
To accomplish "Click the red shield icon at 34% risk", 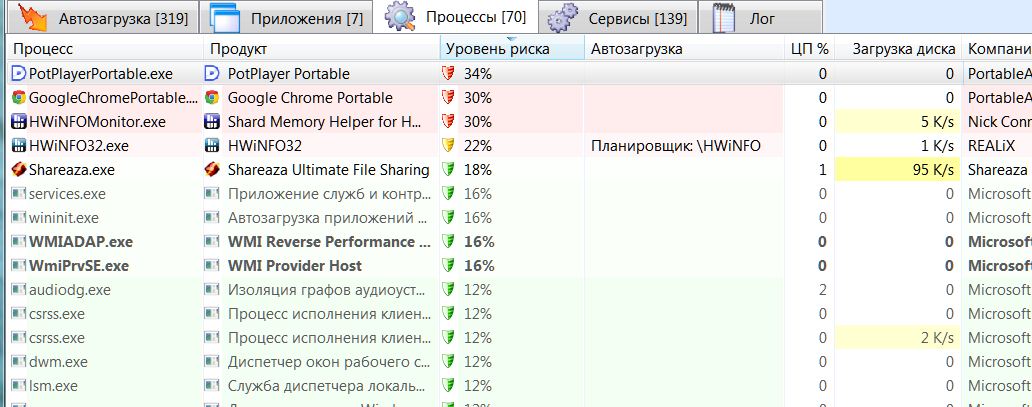I will (x=448, y=74).
